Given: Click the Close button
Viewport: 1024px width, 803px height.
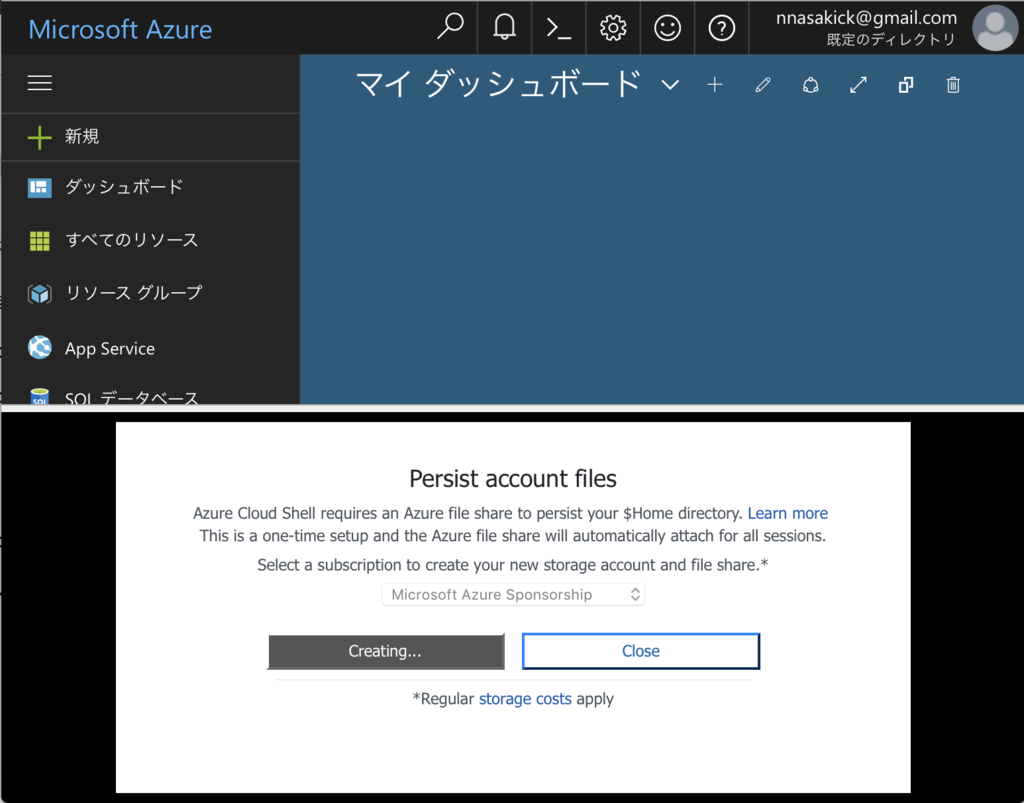Looking at the screenshot, I should tap(641, 651).
